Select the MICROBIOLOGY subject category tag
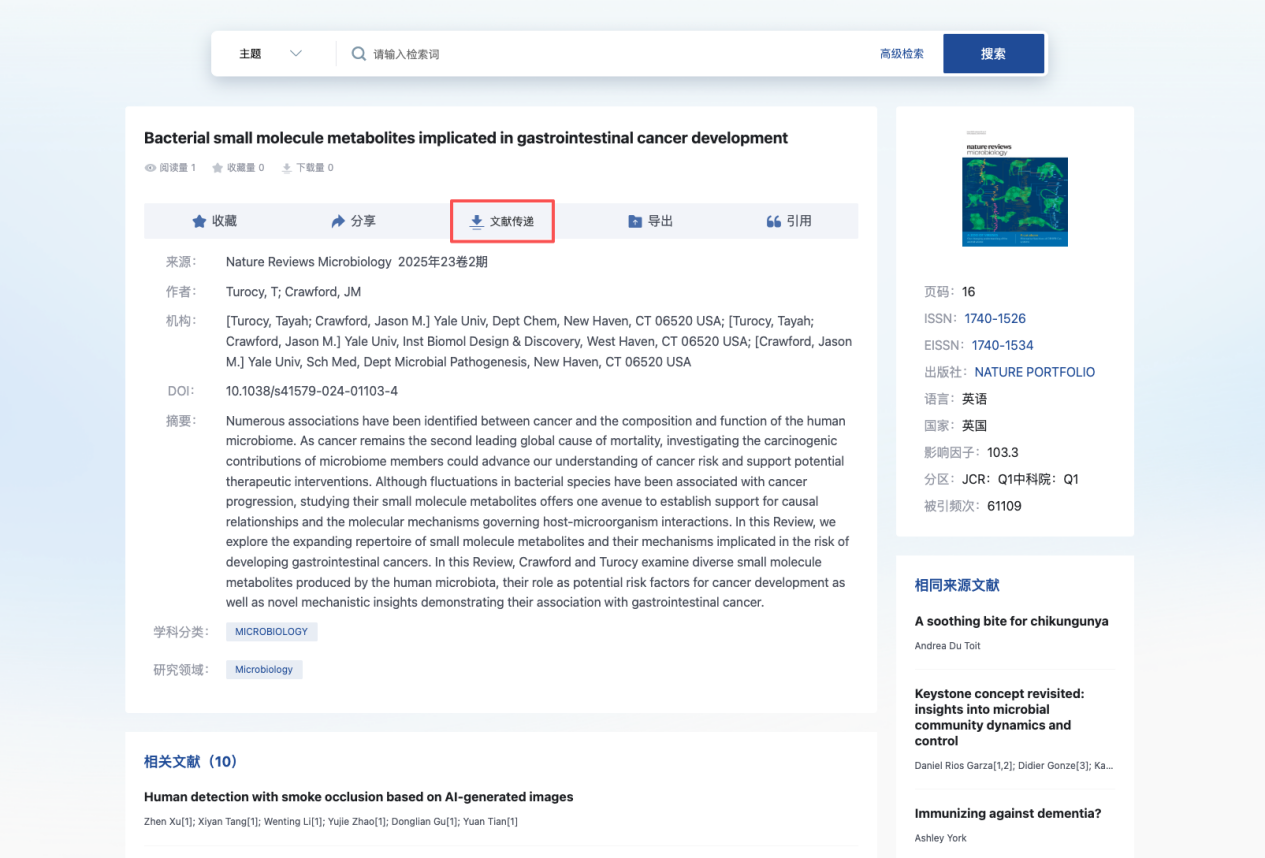 click(272, 632)
